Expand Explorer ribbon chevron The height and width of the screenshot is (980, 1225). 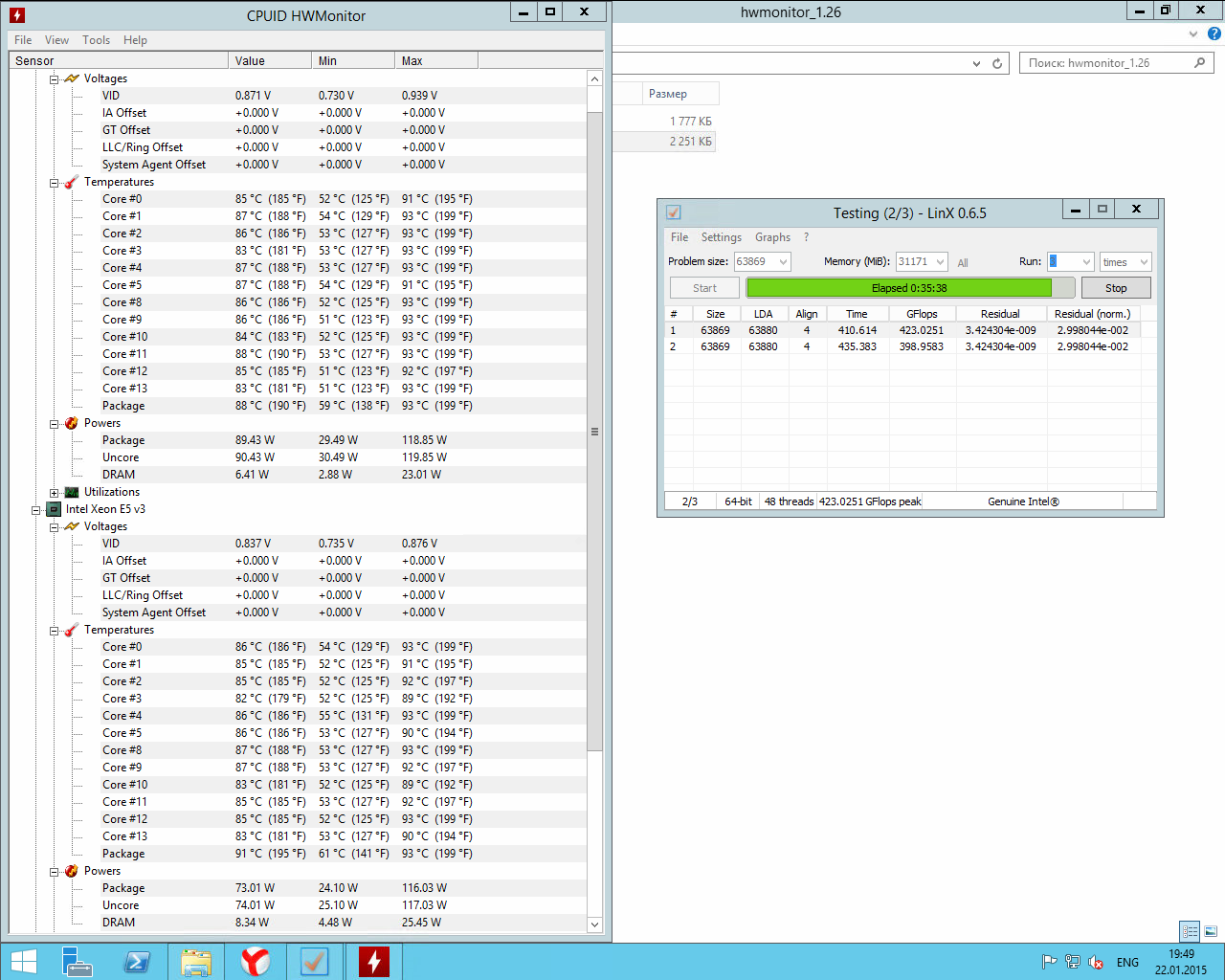tap(1192, 33)
